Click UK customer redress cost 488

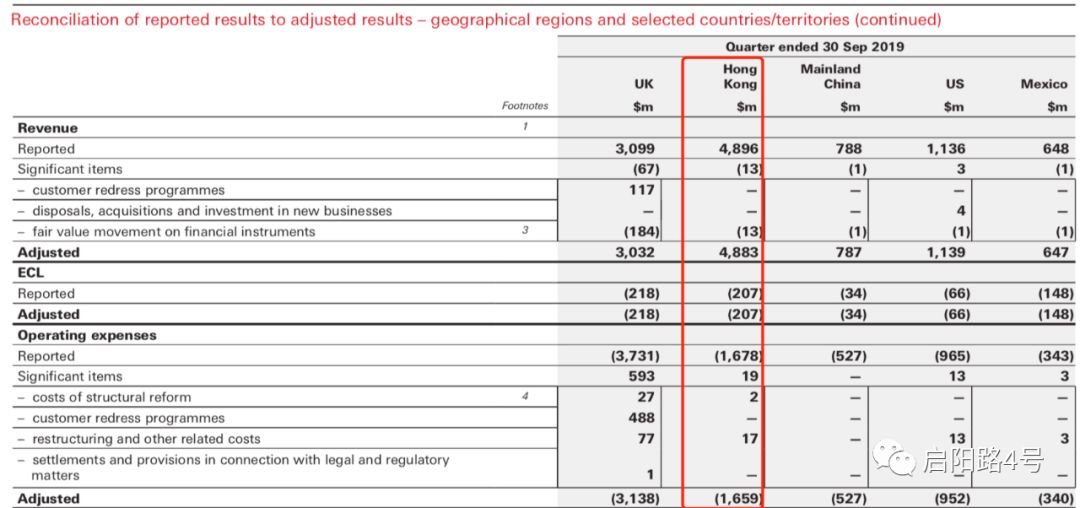[640, 418]
